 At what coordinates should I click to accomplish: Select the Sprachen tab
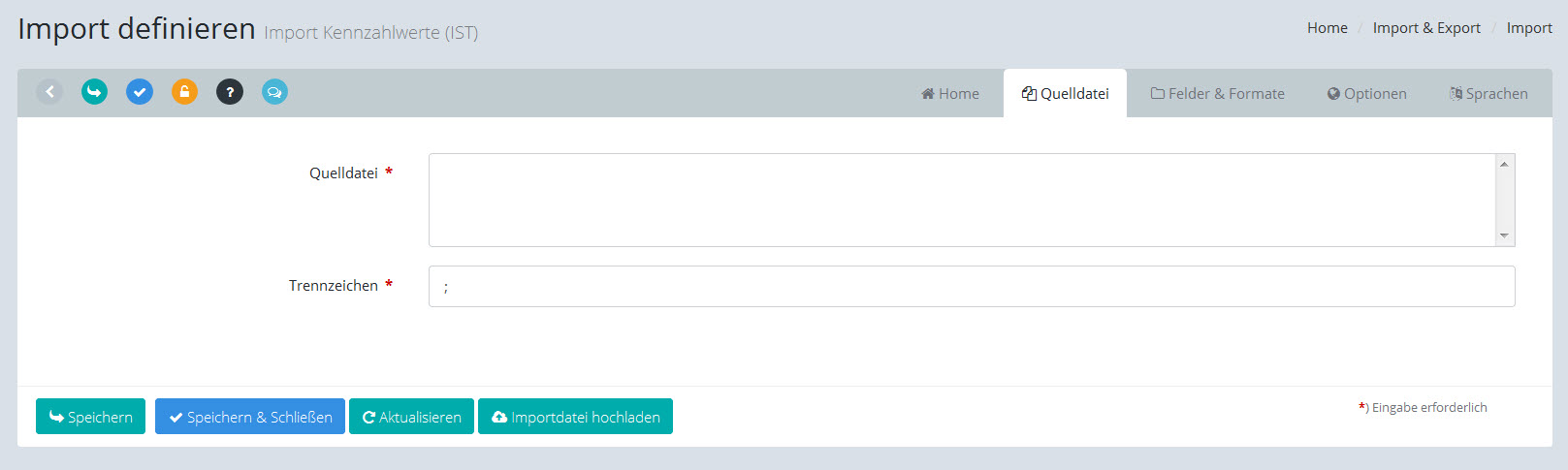(1488, 94)
